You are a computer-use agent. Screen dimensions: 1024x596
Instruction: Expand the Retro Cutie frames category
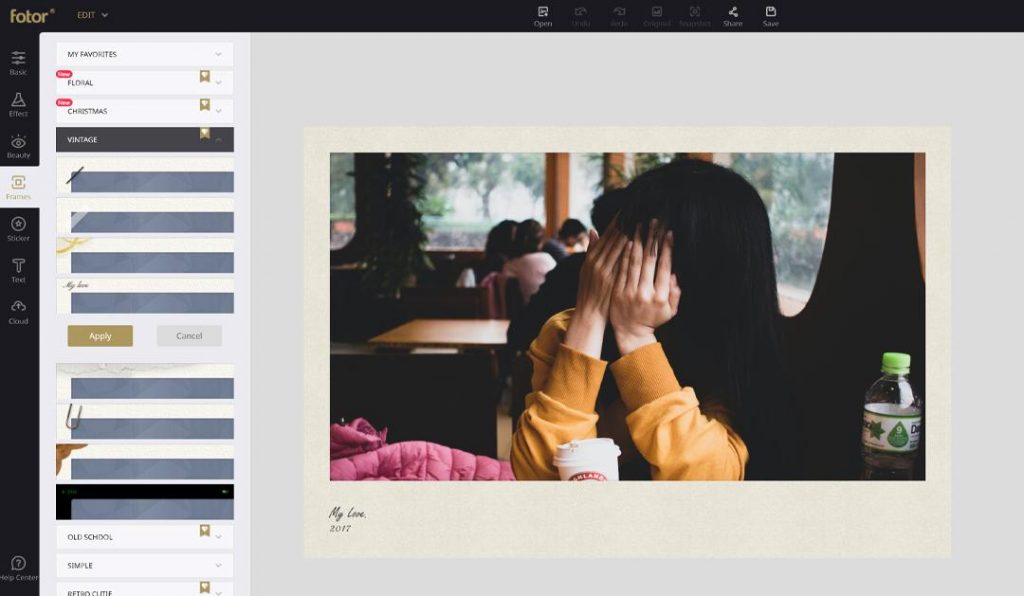tap(145, 589)
